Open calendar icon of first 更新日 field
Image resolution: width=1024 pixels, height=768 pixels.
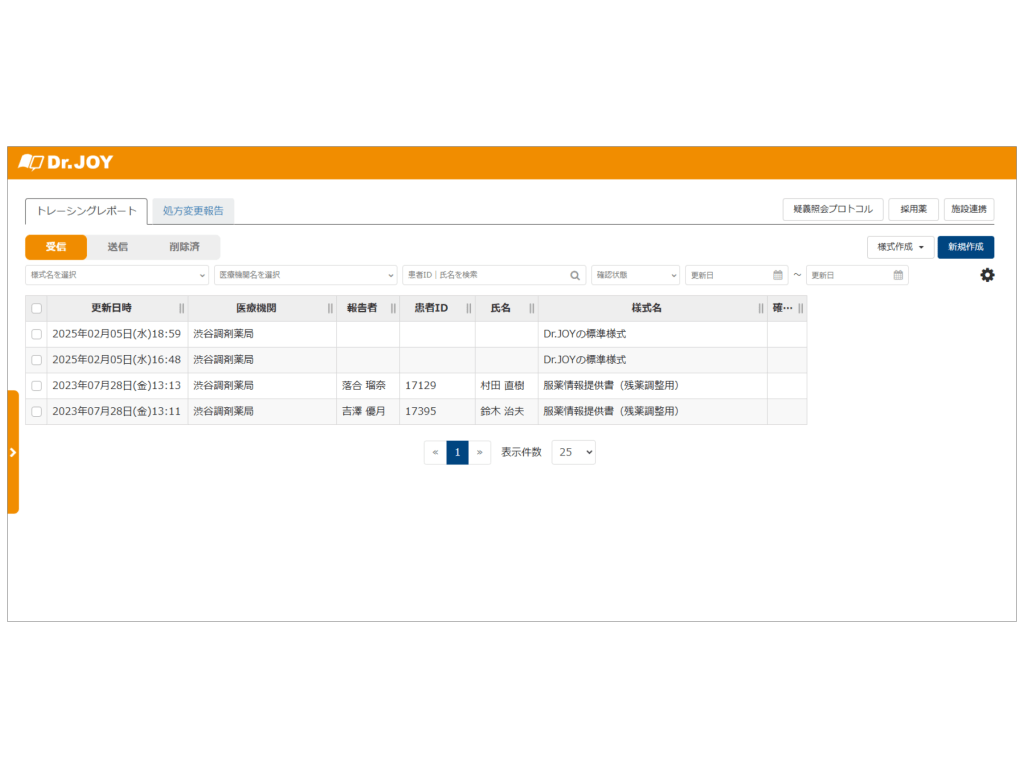click(x=778, y=275)
